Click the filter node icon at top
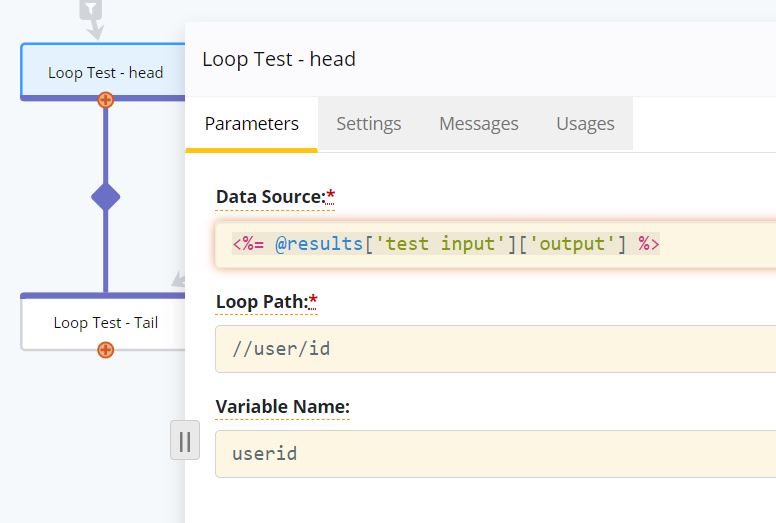The height and width of the screenshot is (523, 776). click(91, 10)
